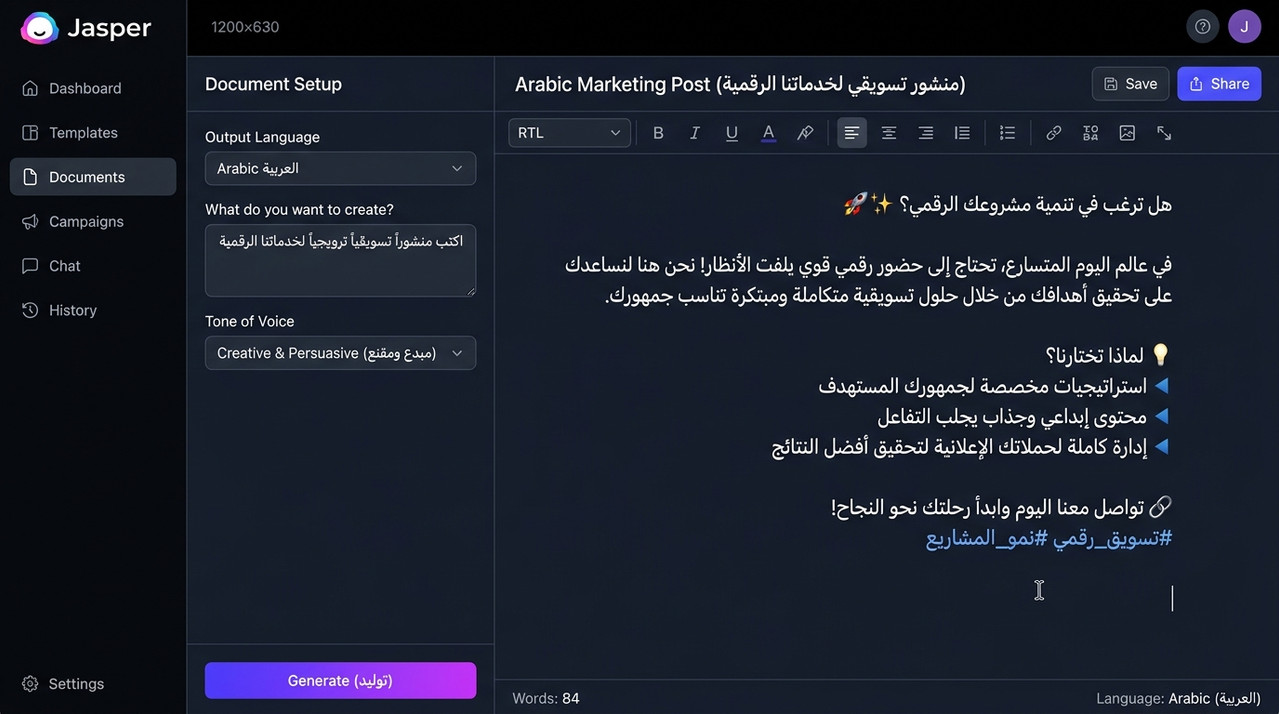
Task: Apply the line spacing option
Action: pyautogui.click(x=962, y=133)
